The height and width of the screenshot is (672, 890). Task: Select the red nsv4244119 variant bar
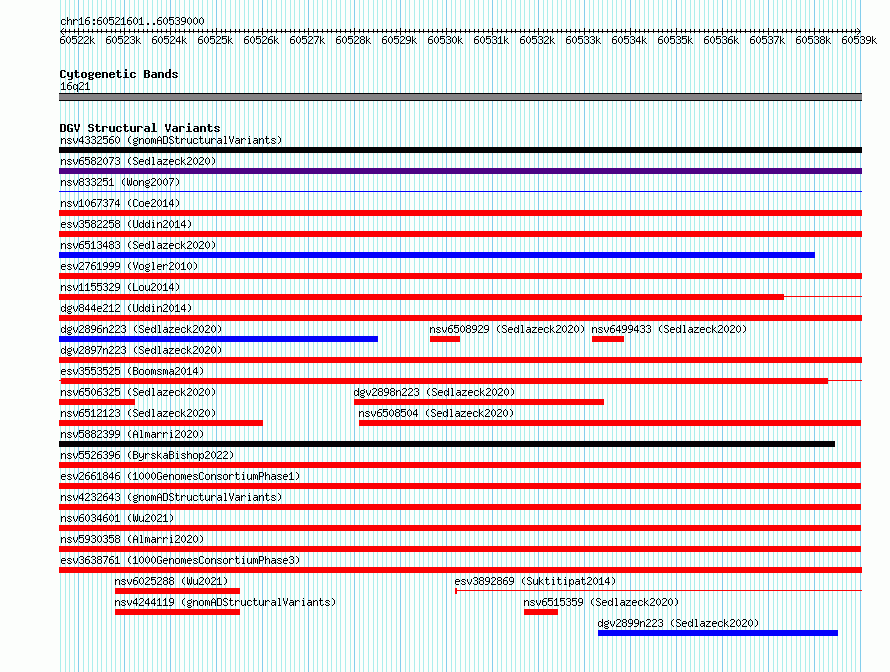(178, 612)
